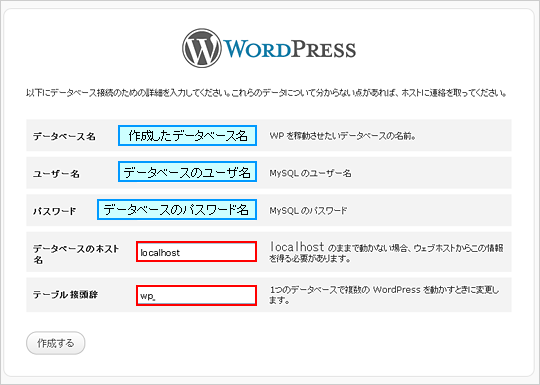
Task: Click the WordPress wordmark text logo
Action: tap(290, 50)
